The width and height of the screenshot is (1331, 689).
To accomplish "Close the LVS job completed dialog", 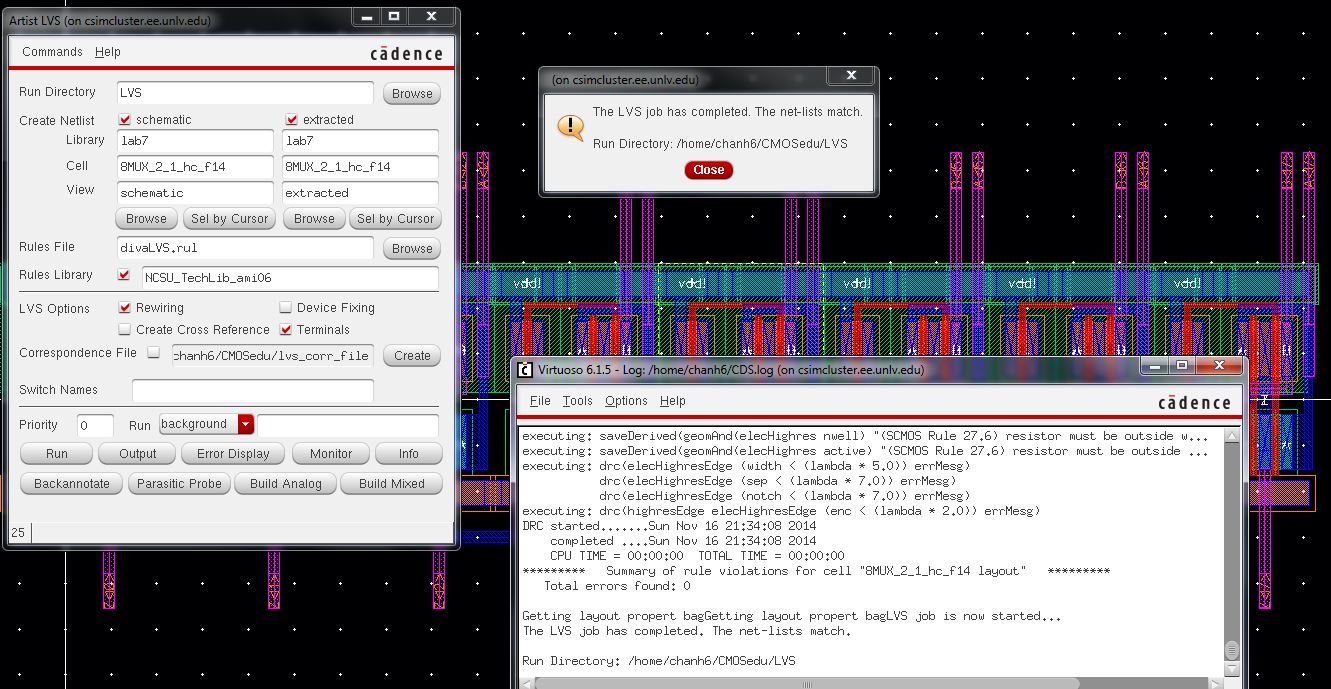I will (x=708, y=170).
